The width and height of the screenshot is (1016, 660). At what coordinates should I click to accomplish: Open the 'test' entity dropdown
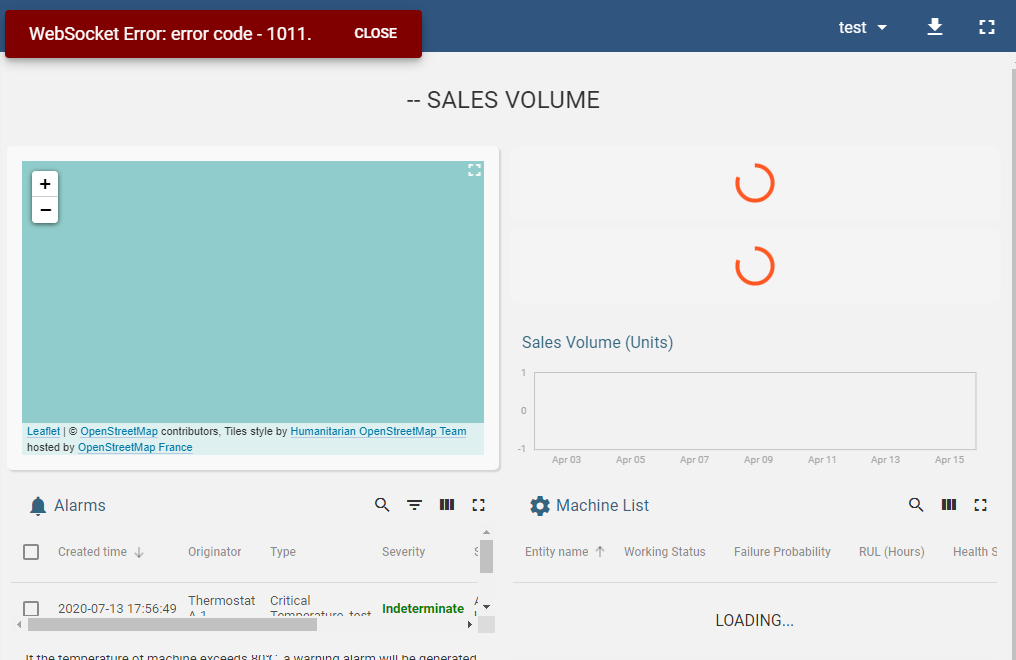tap(861, 27)
